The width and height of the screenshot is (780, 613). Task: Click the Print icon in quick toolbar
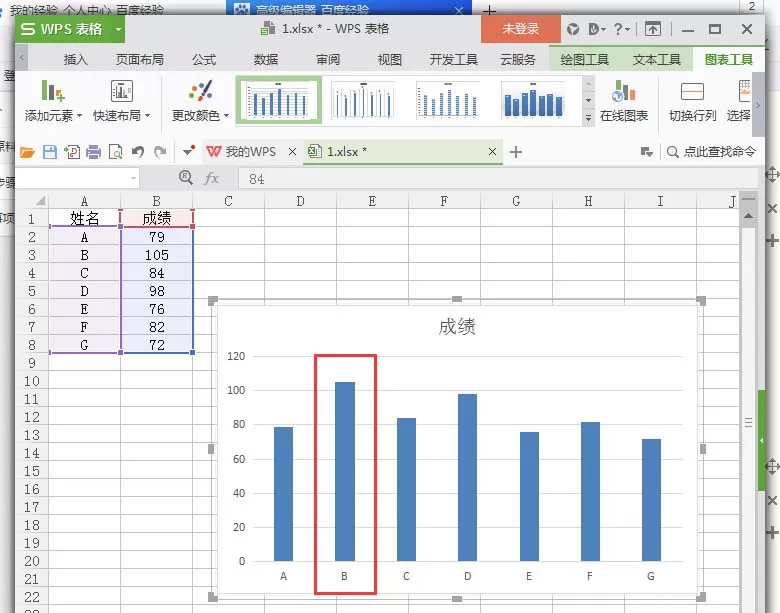point(94,152)
